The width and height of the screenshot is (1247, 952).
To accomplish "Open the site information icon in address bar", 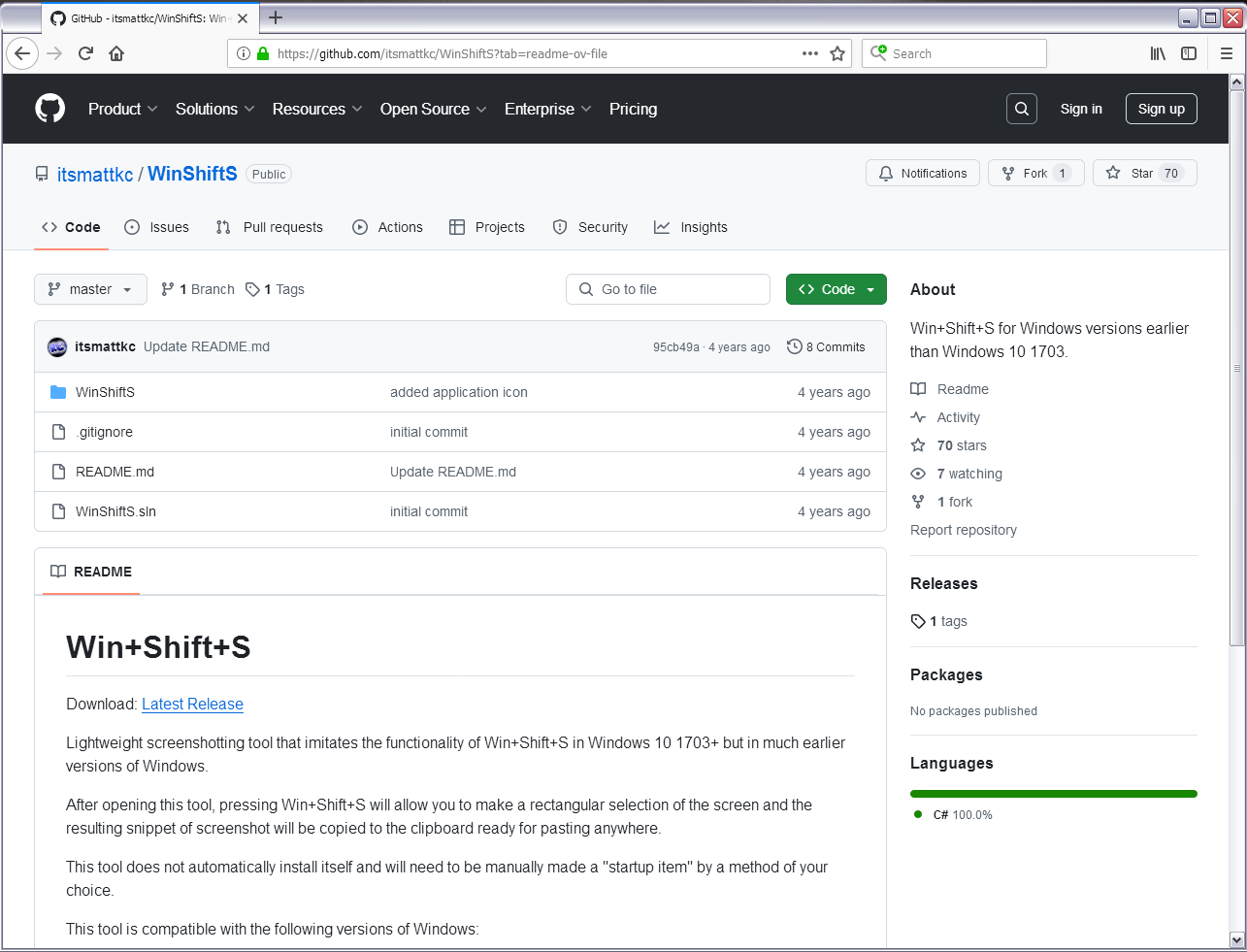I will (244, 53).
